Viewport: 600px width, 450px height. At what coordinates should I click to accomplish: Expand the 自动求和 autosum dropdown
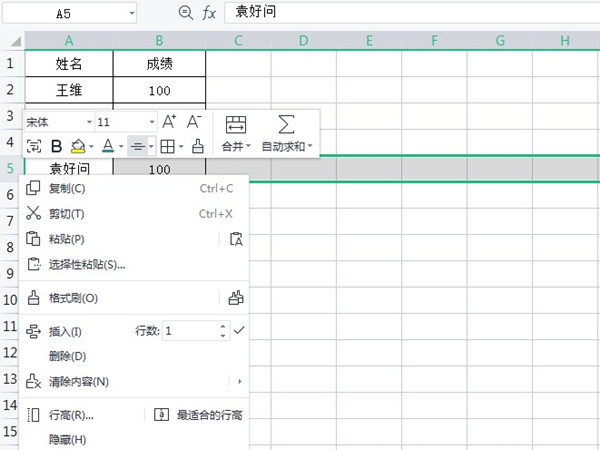(287, 146)
